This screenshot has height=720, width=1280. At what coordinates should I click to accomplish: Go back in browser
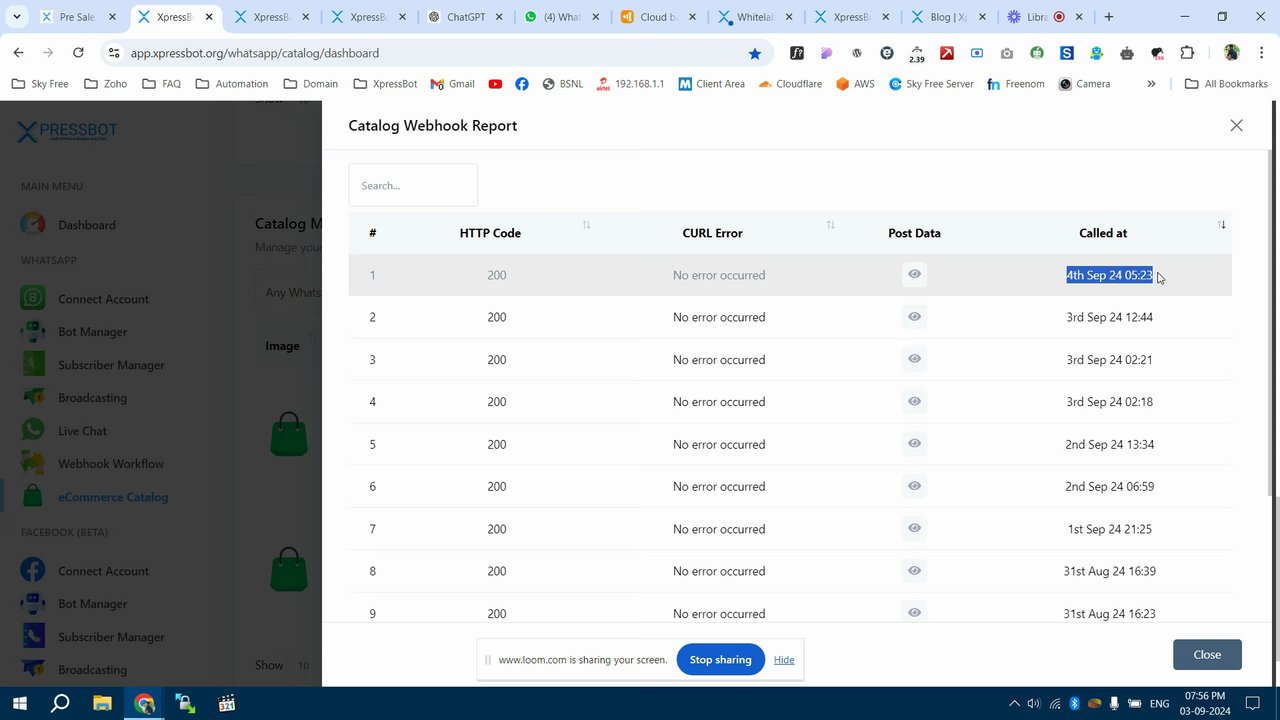[x=19, y=53]
